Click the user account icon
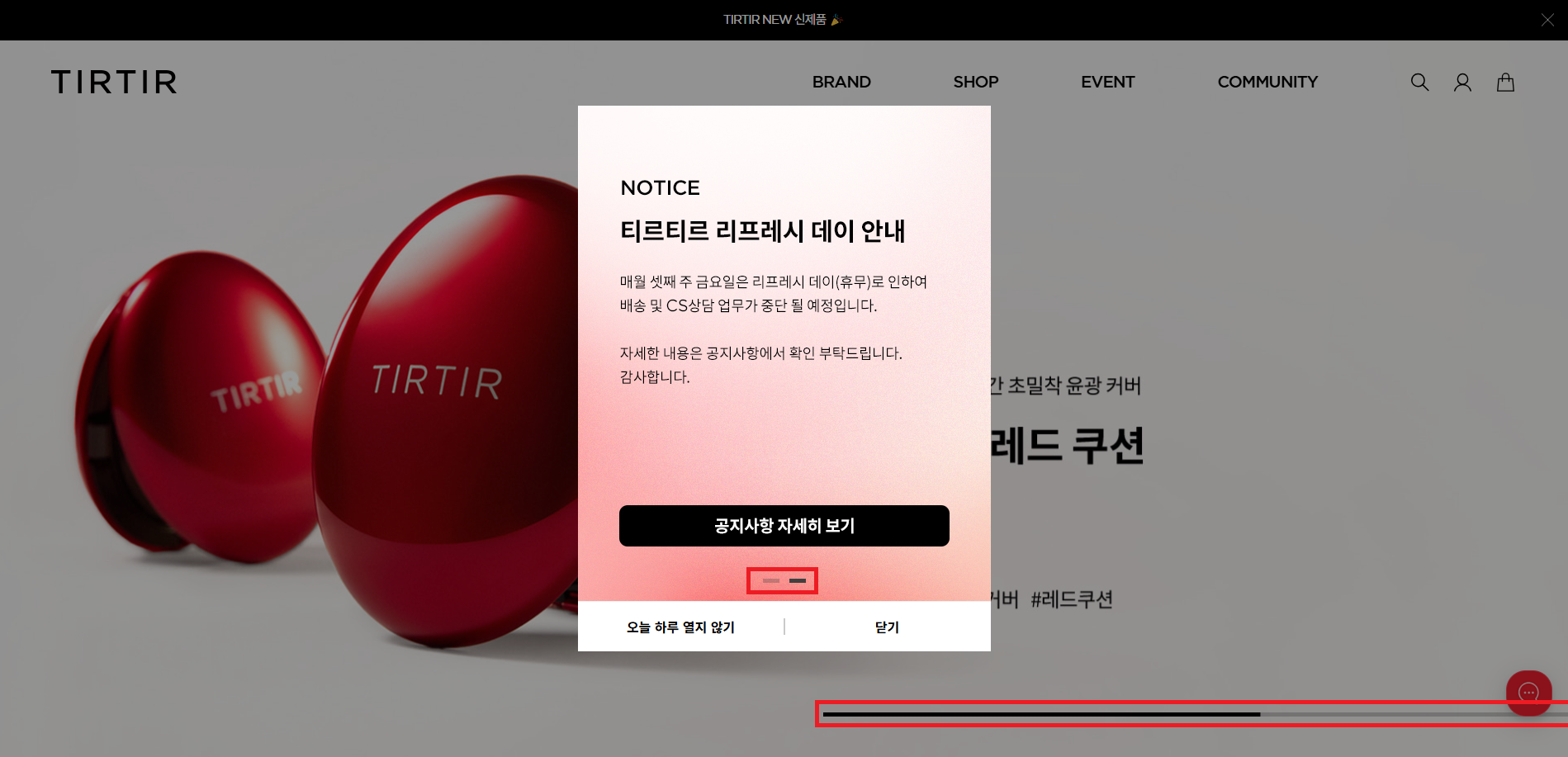This screenshot has height=757, width=1568. point(1462,83)
